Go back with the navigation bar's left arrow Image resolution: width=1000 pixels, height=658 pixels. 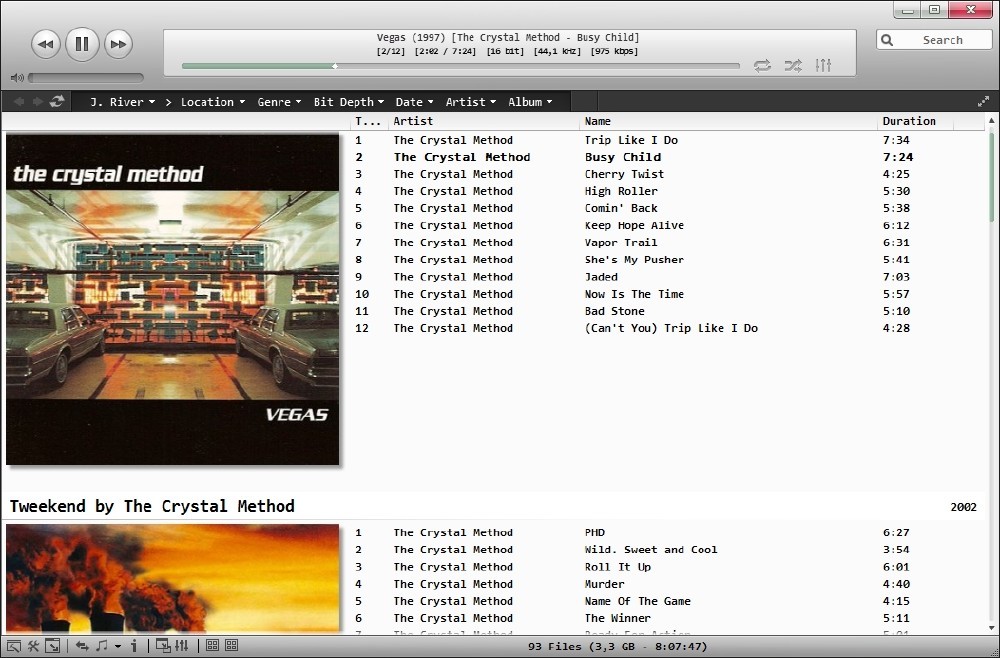coord(19,101)
